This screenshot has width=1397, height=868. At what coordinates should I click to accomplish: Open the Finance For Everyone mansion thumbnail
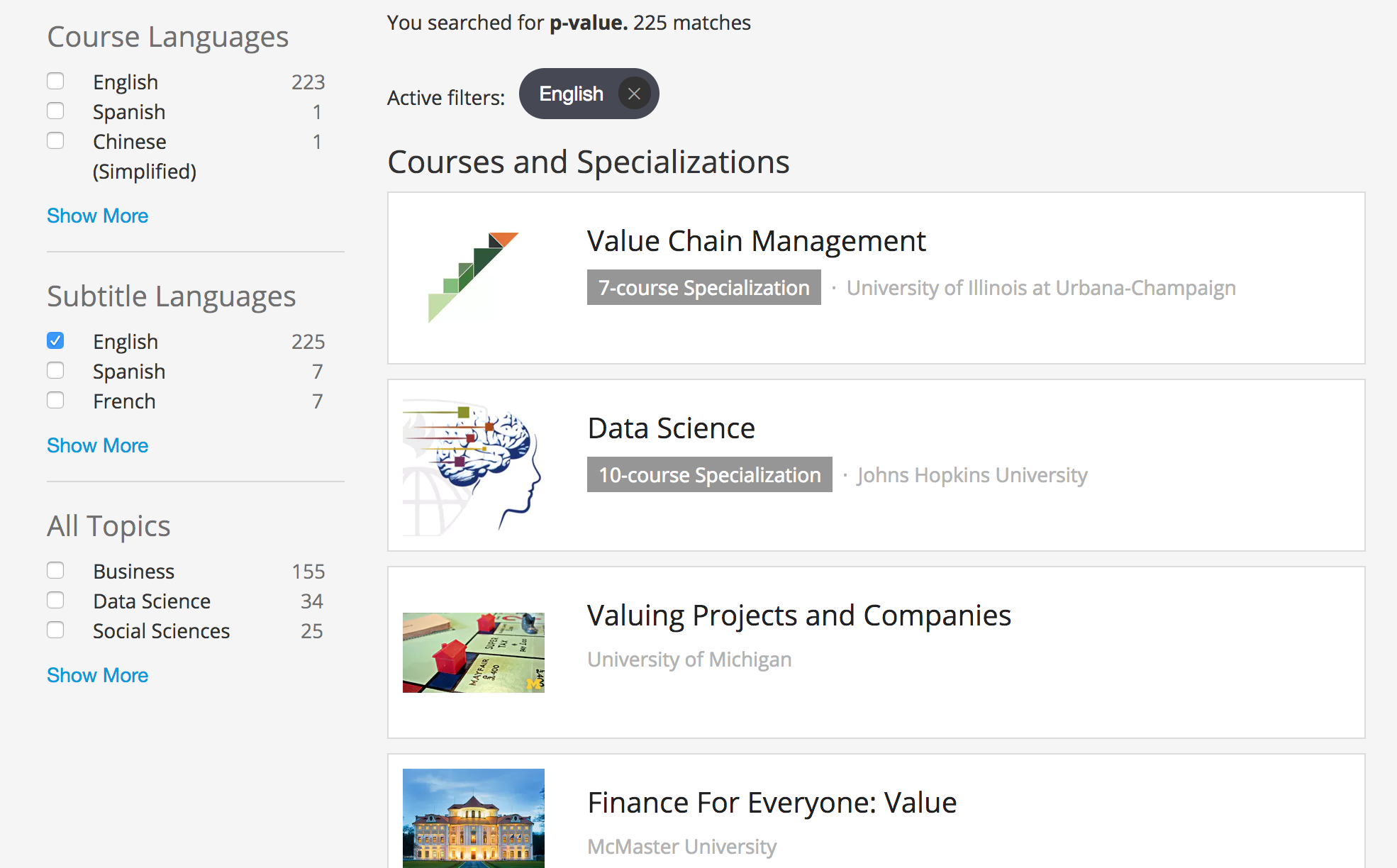[x=473, y=818]
